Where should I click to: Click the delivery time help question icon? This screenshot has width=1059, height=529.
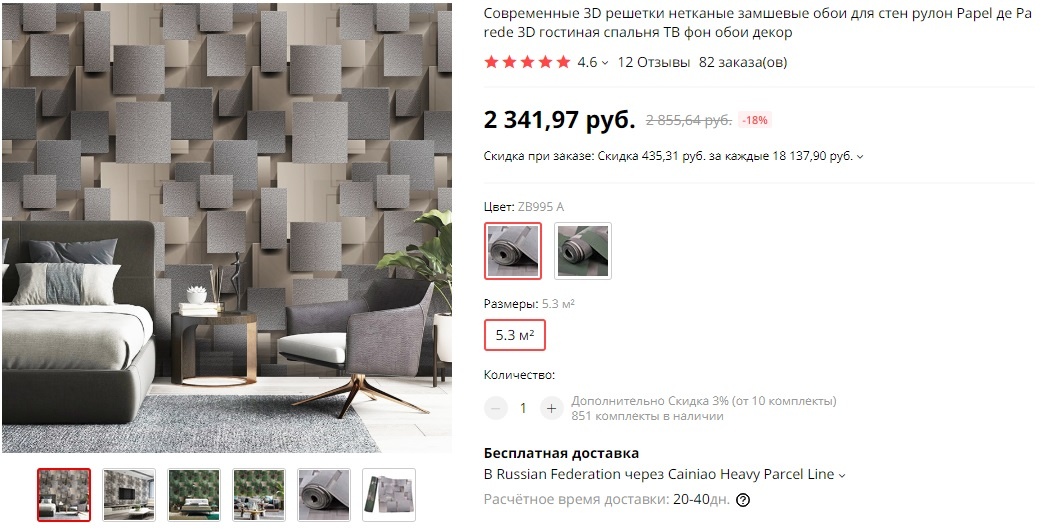743,501
